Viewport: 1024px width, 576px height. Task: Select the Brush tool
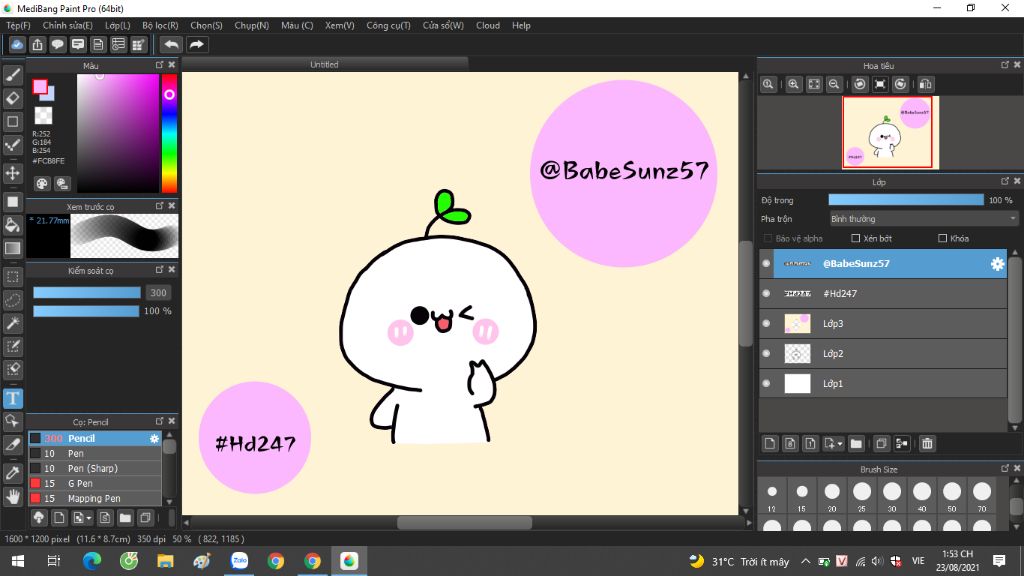12,75
